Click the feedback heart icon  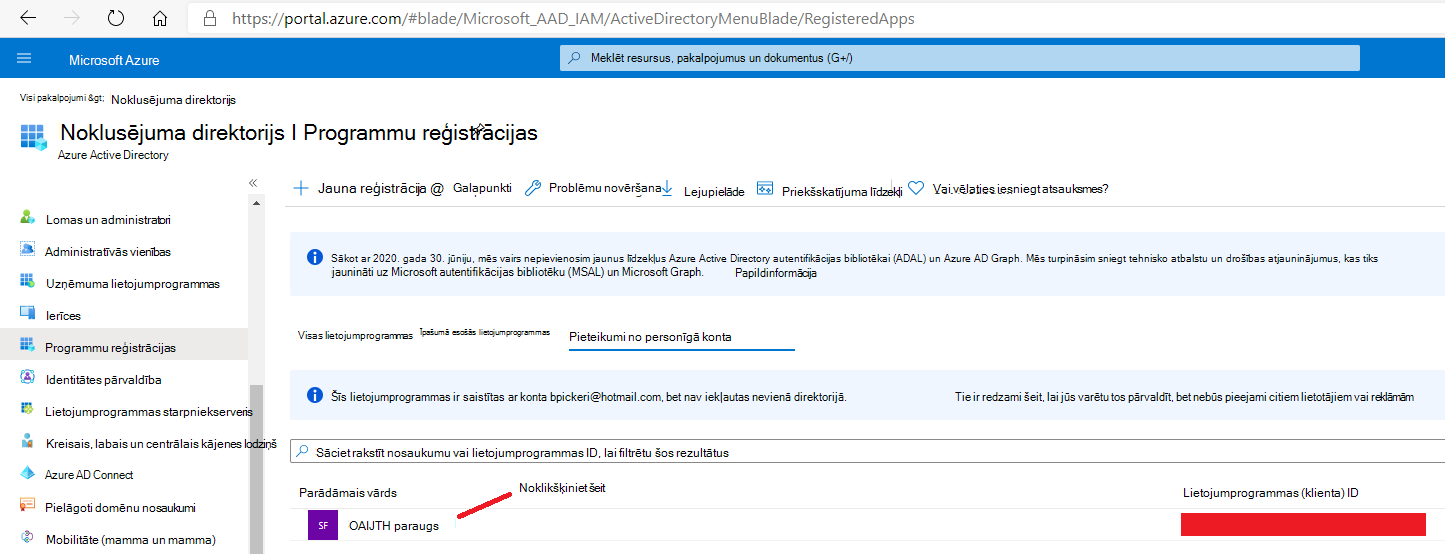[x=916, y=188]
